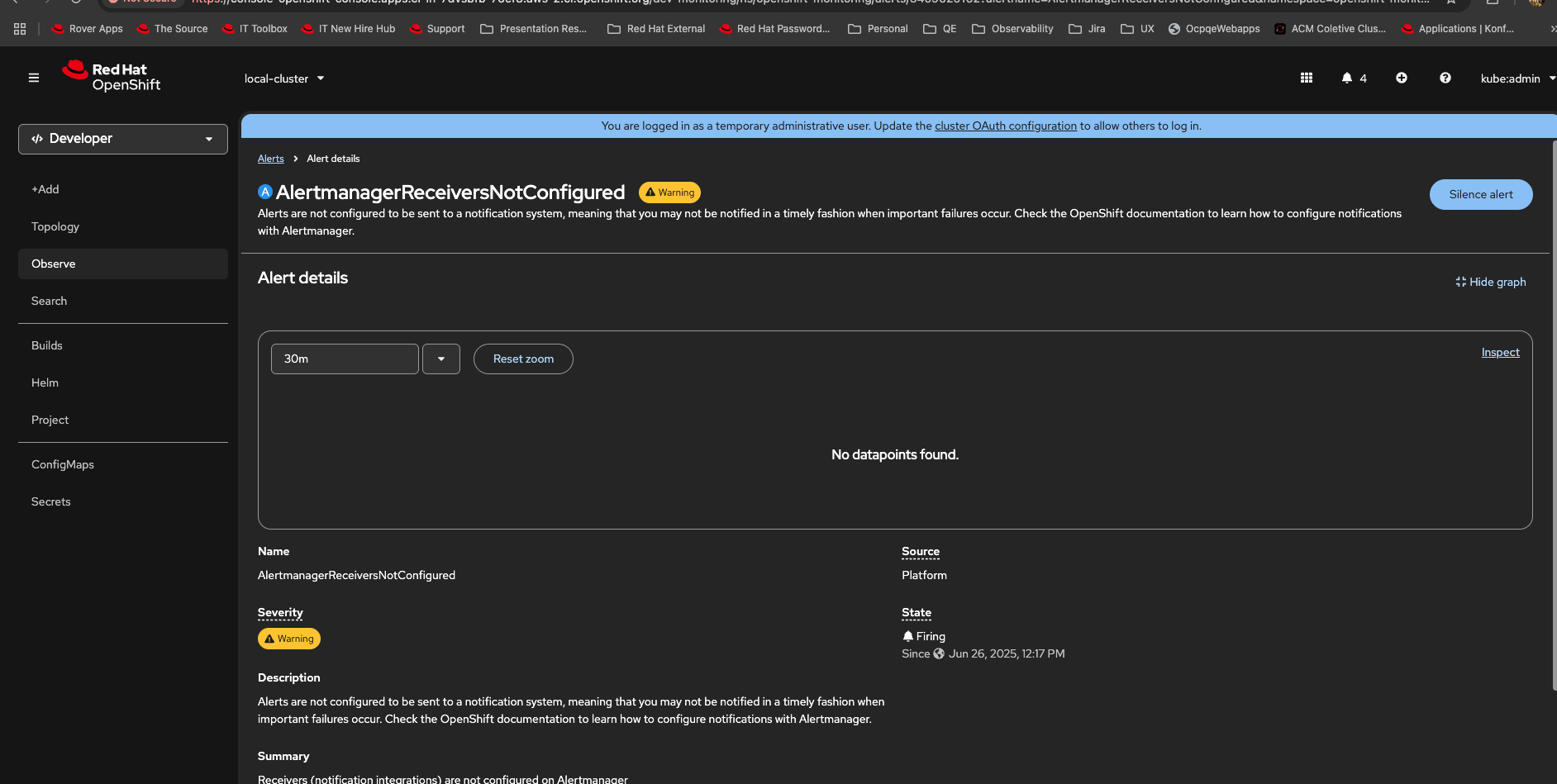Open the notifications bell drawer
1557x784 pixels.
click(1354, 78)
